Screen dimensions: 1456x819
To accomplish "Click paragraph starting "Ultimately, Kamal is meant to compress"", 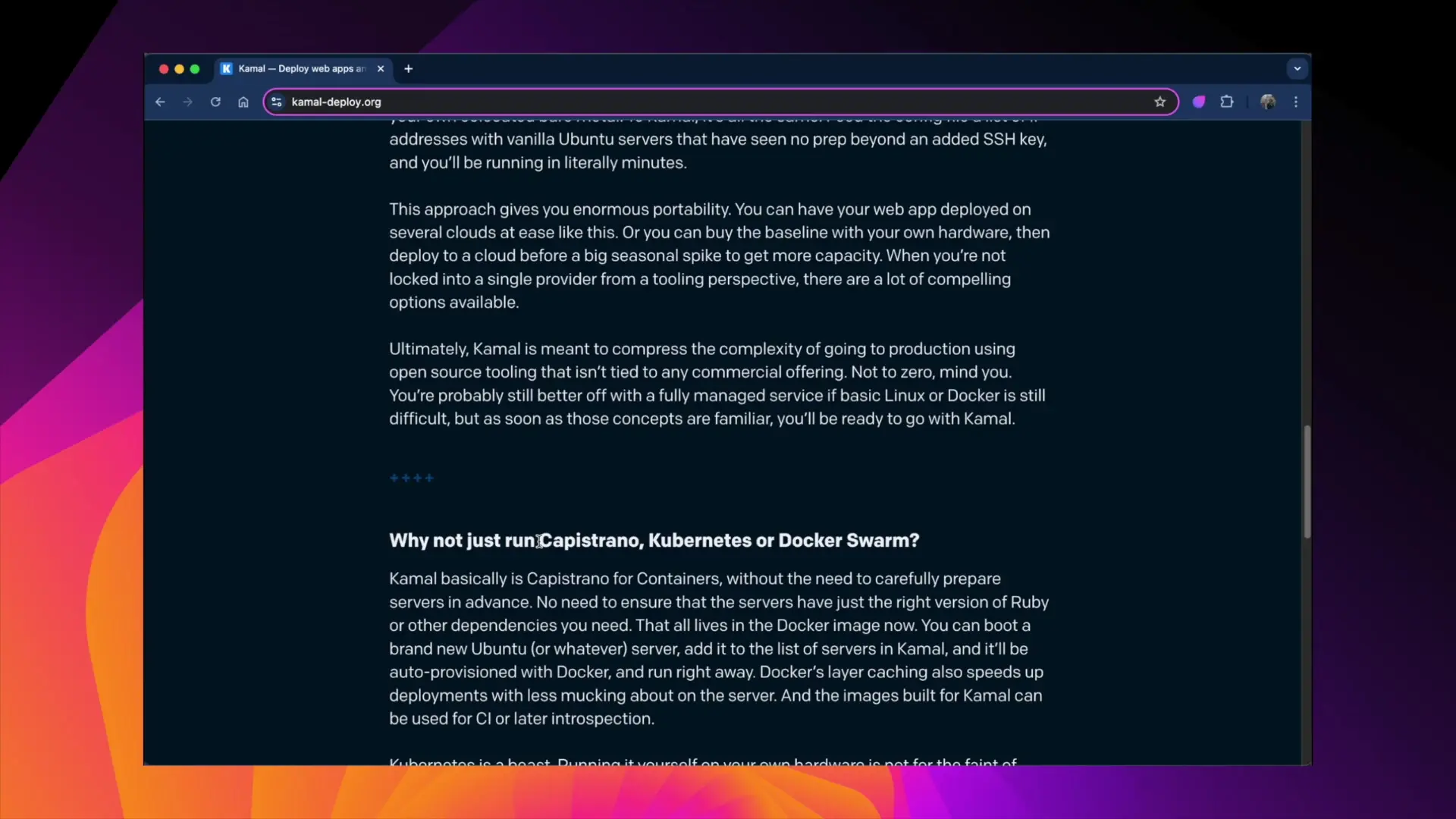I will (x=717, y=384).
